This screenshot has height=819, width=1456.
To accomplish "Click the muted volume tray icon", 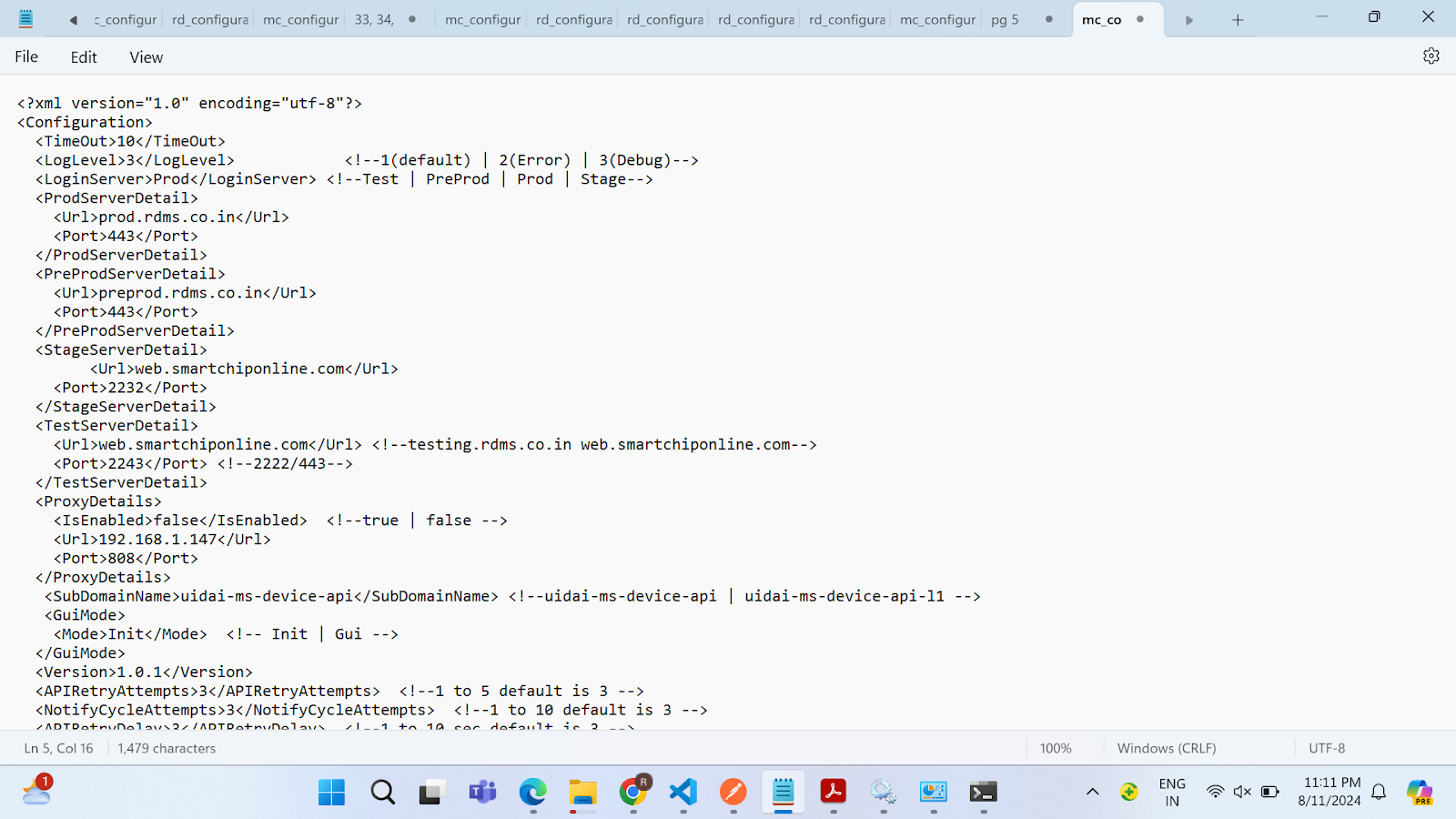I will point(1242,792).
